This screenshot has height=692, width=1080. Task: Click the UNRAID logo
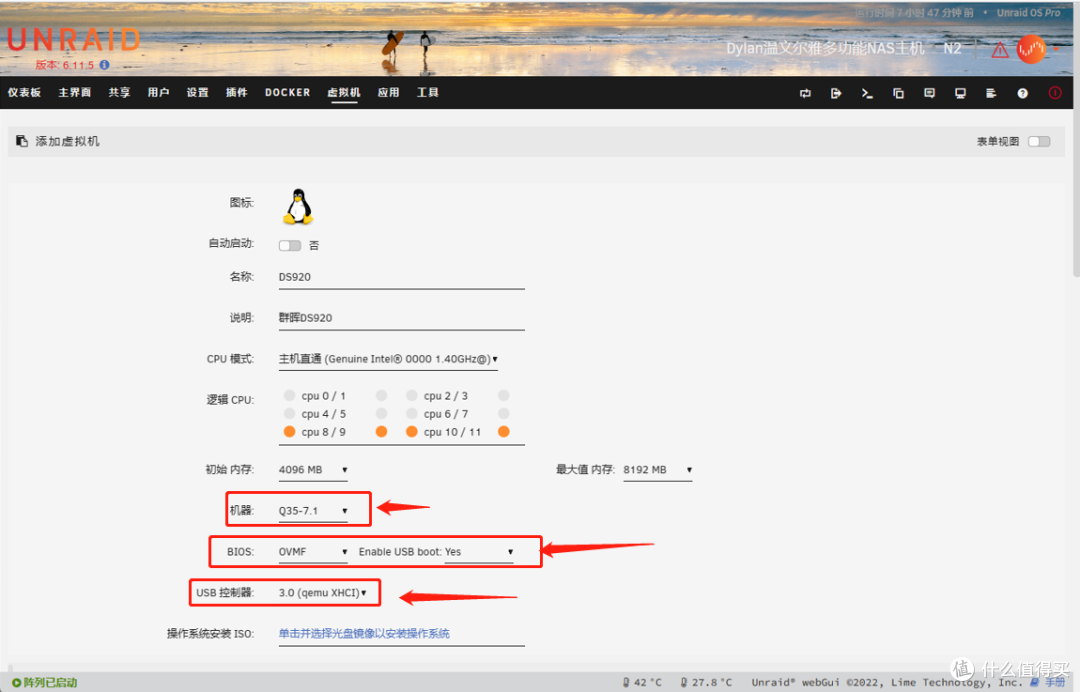[x=73, y=40]
